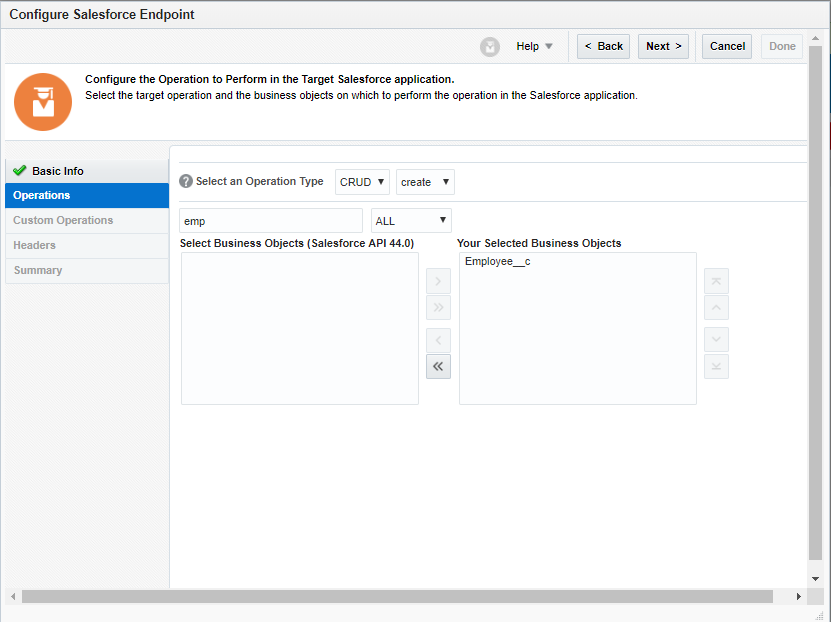Click the business object filter field containing emp
Screen dimensions: 831x622
point(271,221)
